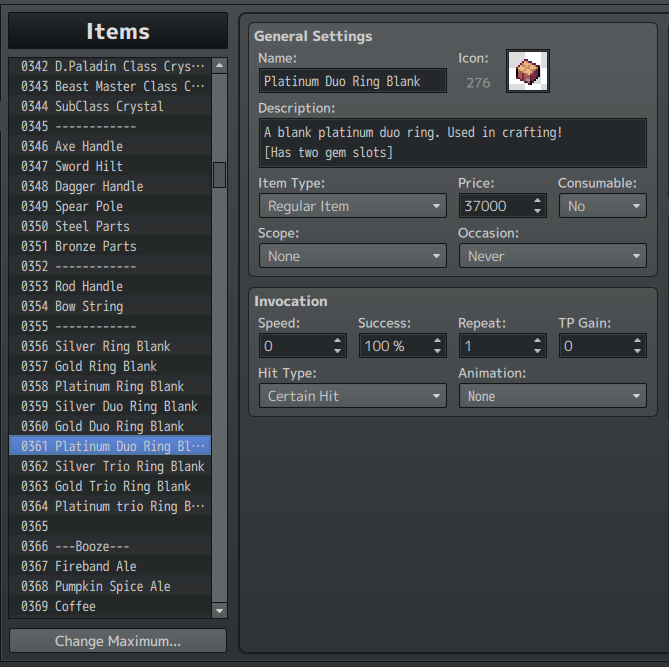
Task: Click the items list scrollbar thumb
Action: coord(219,175)
